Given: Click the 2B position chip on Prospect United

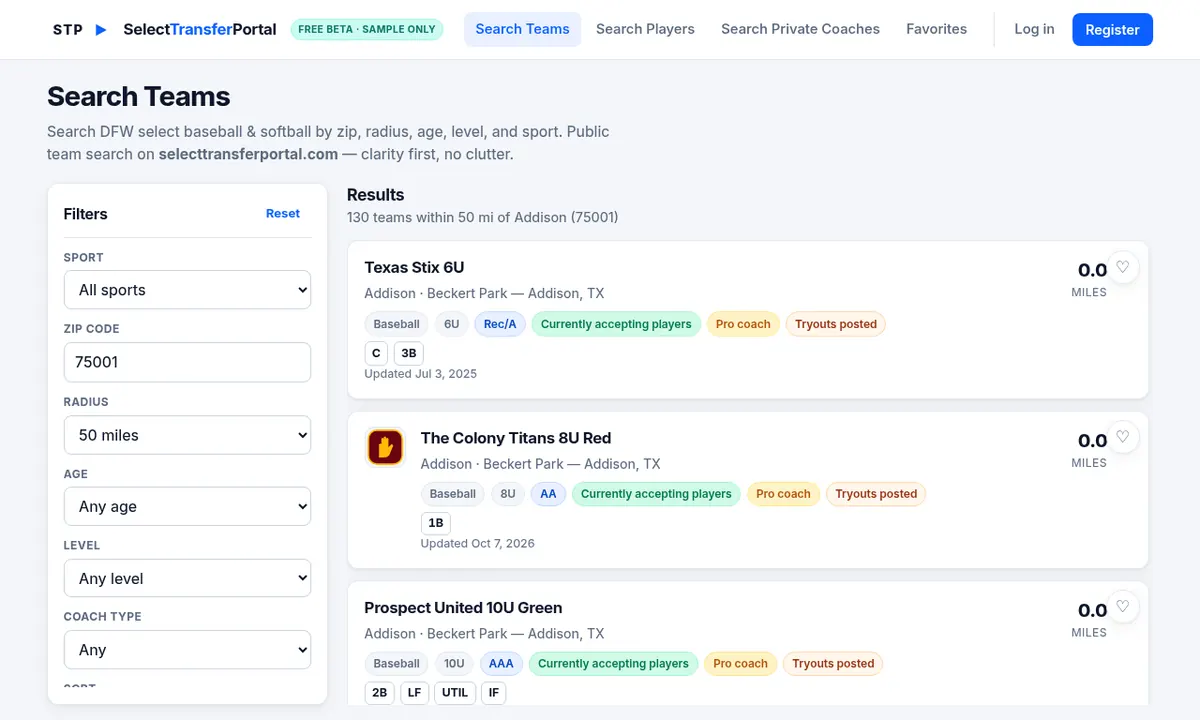Looking at the screenshot, I should tap(380, 692).
